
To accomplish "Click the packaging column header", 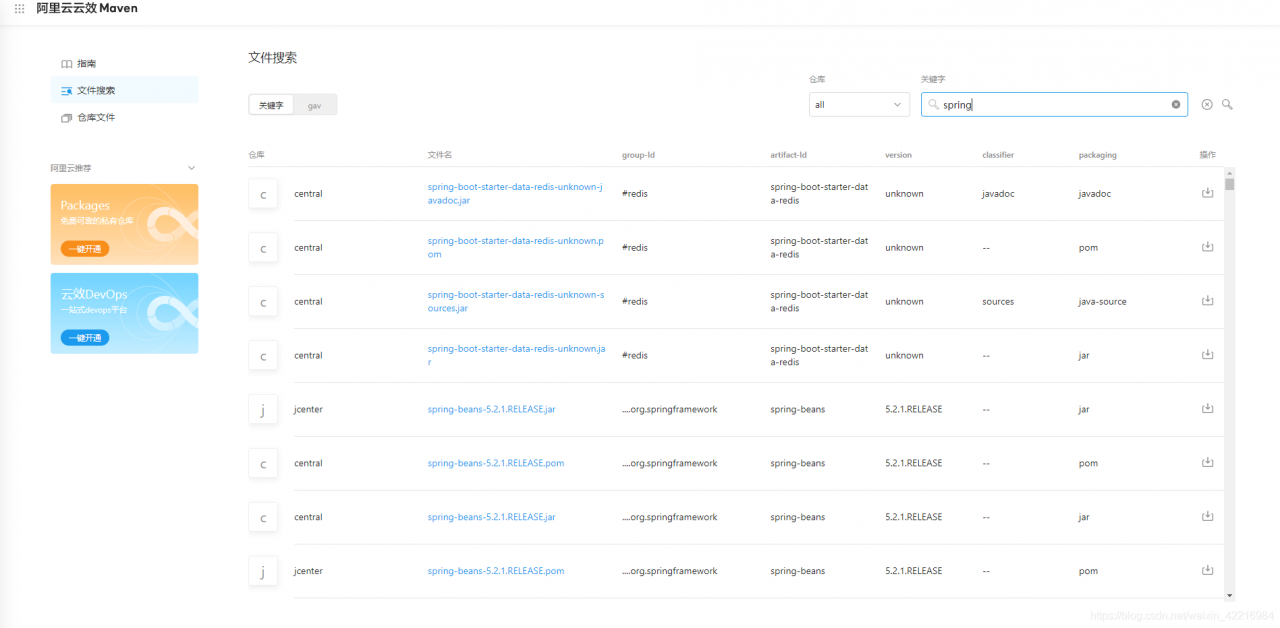I will (x=1098, y=155).
